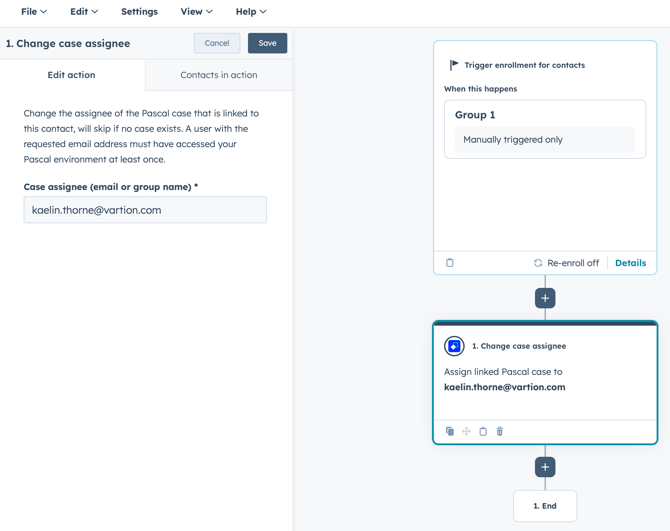This screenshot has height=531, width=670.
Task: Open the Settings menu item
Action: pos(139,12)
